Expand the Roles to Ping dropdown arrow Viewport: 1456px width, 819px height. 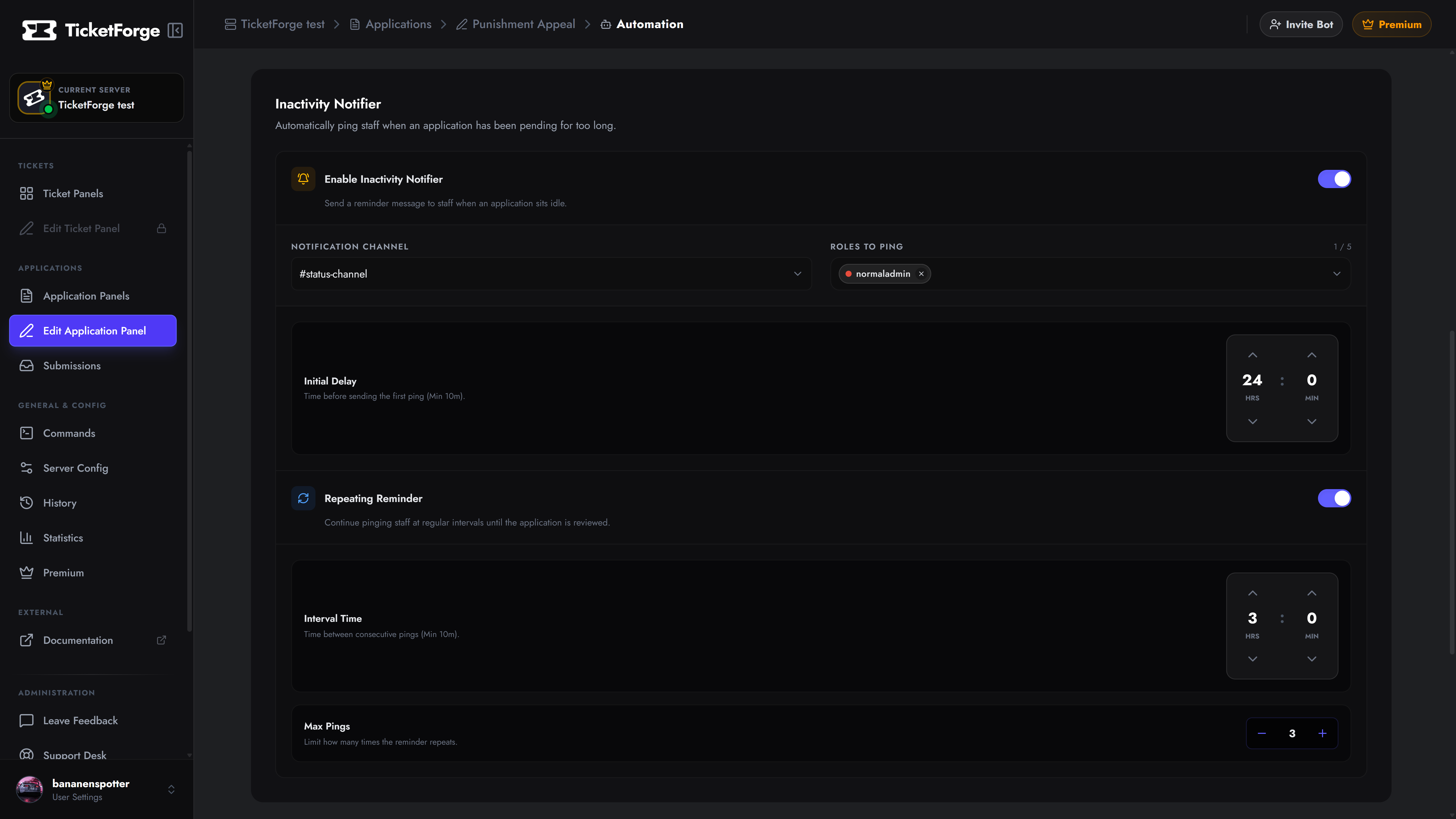(1337, 274)
